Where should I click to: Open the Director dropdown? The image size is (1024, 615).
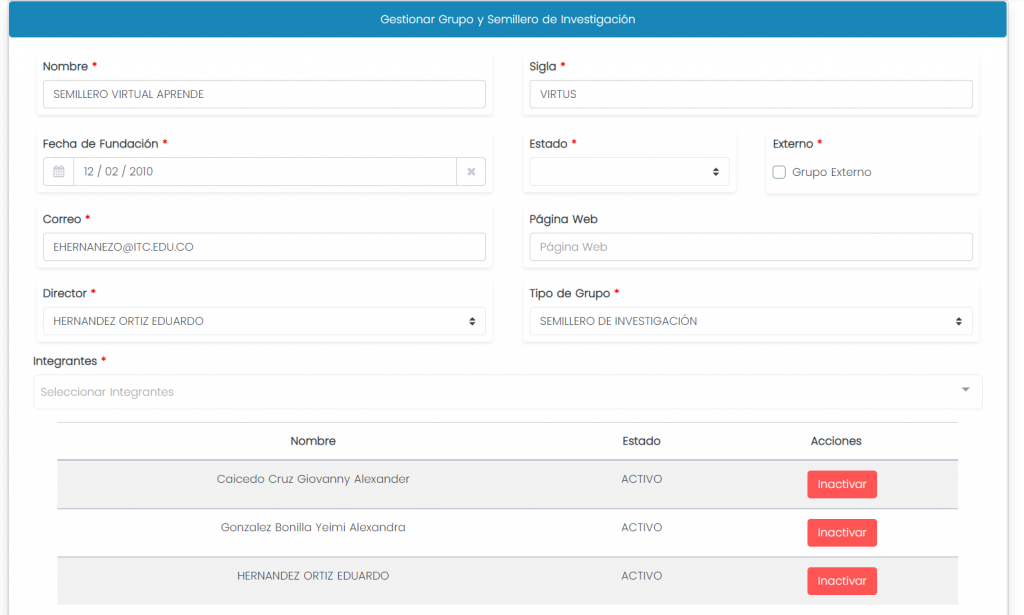[x=264, y=321]
